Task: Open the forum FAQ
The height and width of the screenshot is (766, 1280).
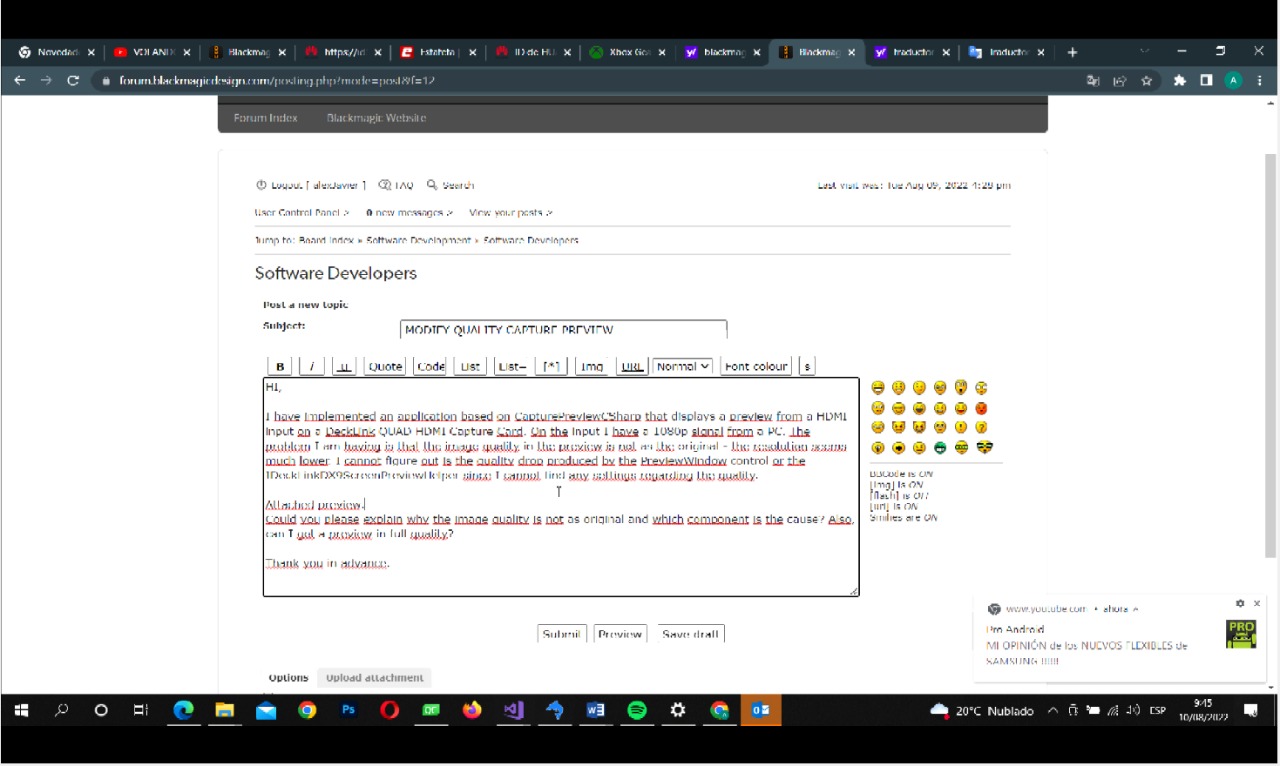Action: (396, 185)
